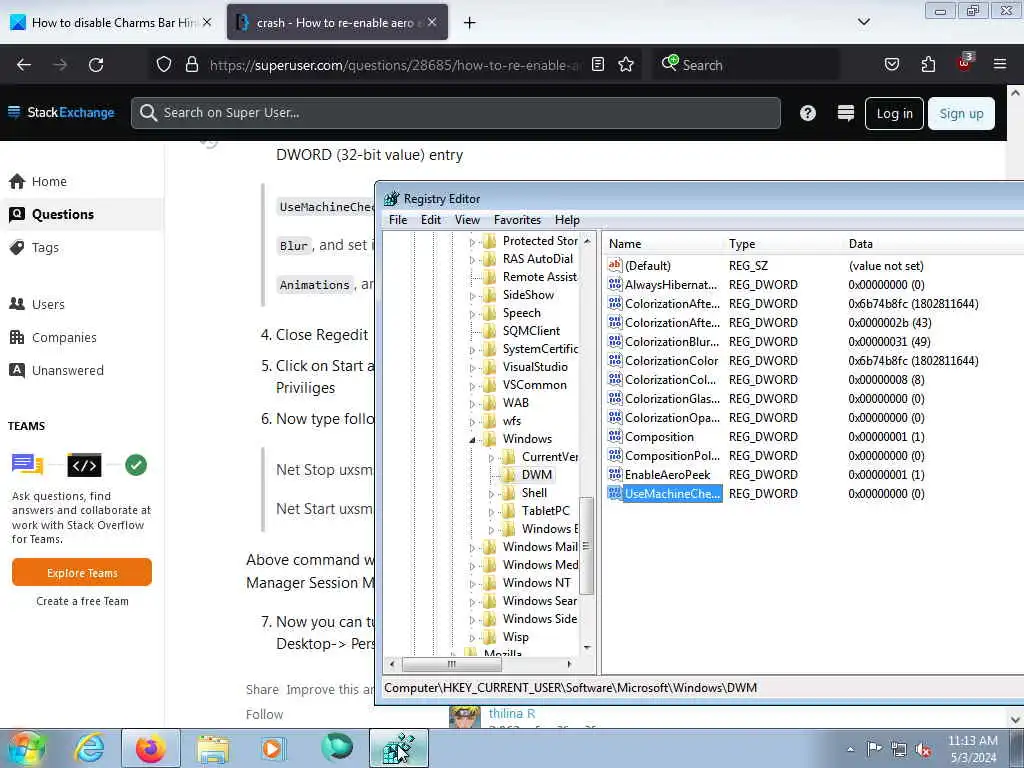This screenshot has width=1024, height=768.
Task: Click registry tree horizontal scrollbar thumb
Action: coord(452,664)
